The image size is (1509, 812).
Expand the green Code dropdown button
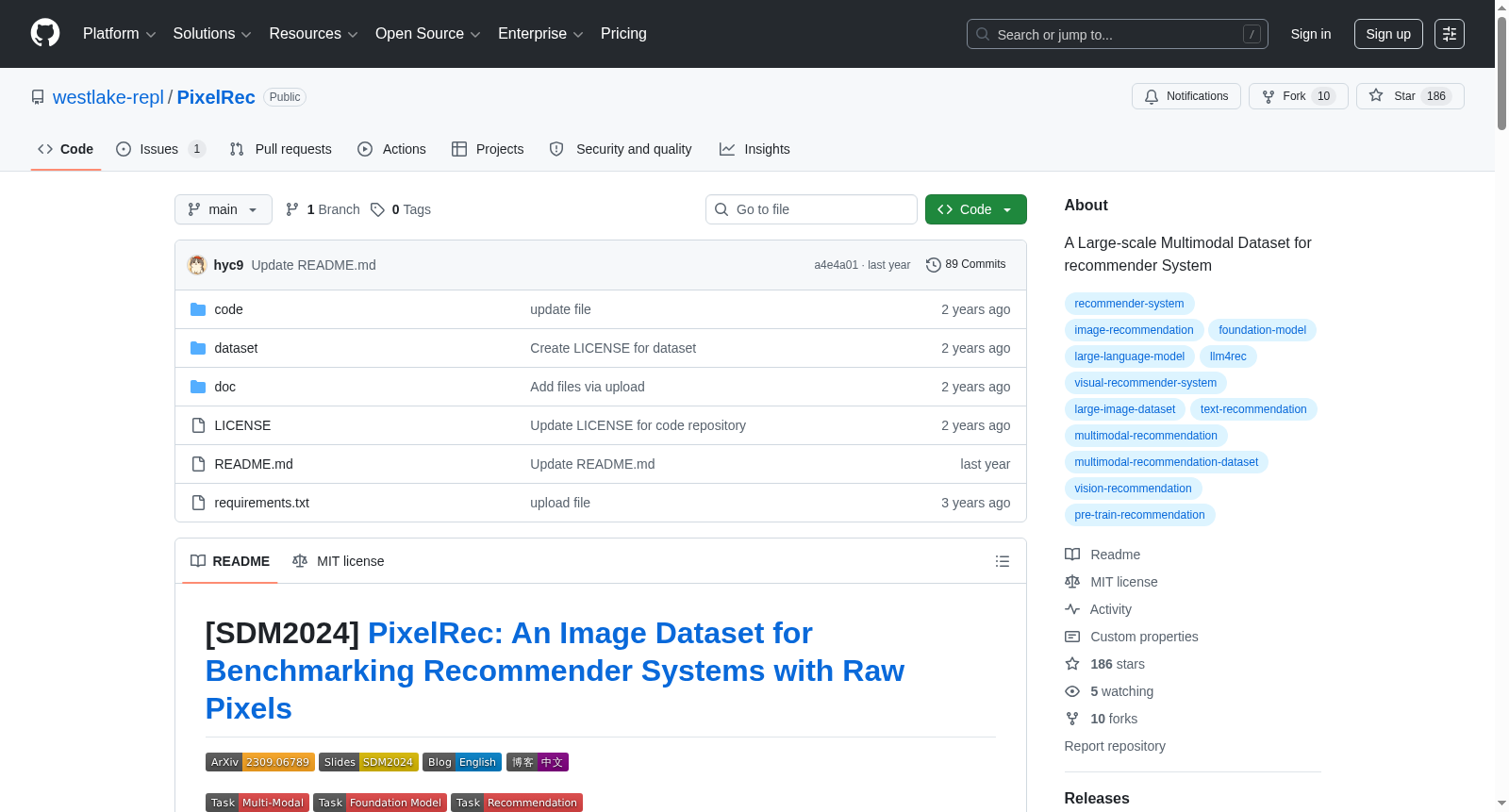[x=976, y=209]
